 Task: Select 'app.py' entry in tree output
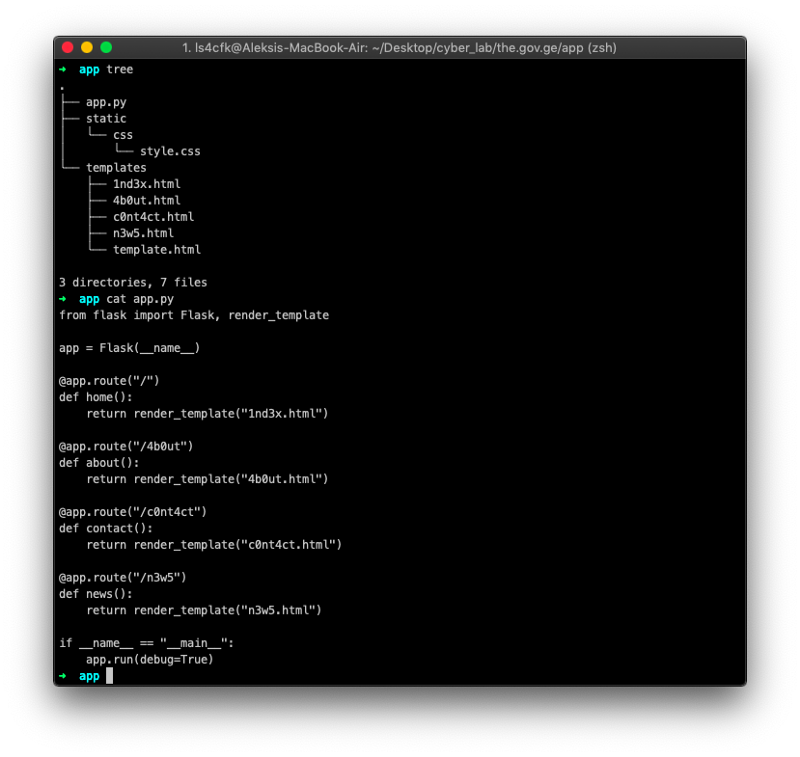click(x=106, y=103)
